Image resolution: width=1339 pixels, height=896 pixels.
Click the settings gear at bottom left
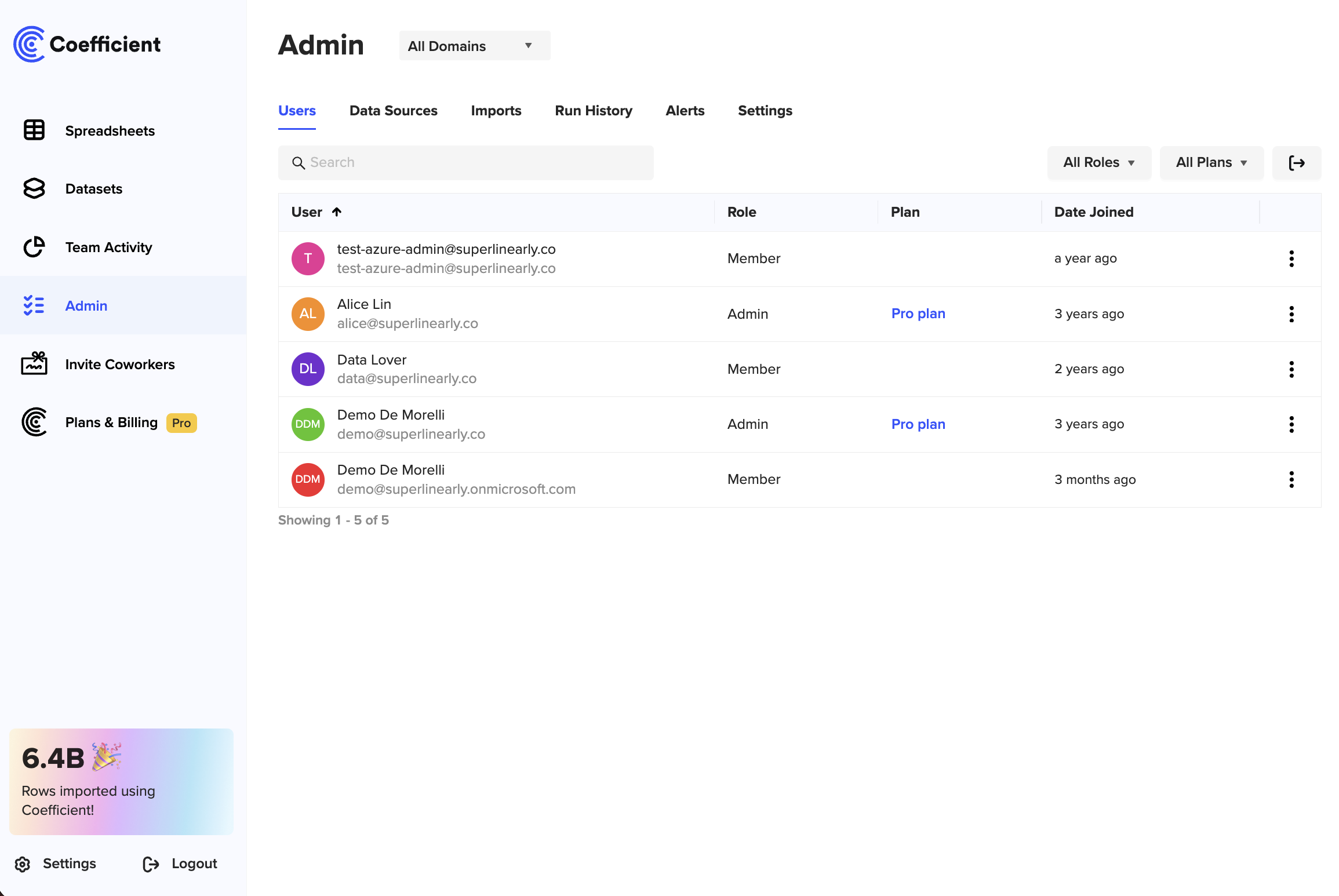[x=22, y=863]
